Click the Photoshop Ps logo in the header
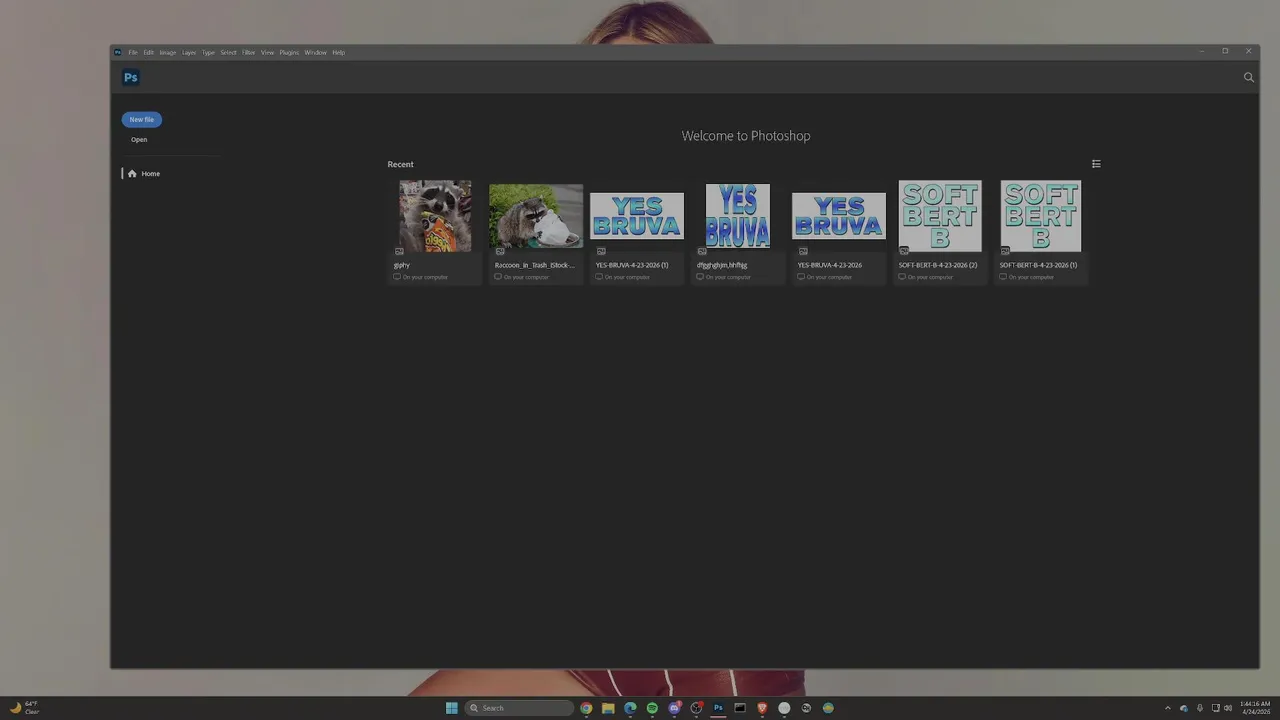The width and height of the screenshot is (1280, 720). [x=130, y=77]
